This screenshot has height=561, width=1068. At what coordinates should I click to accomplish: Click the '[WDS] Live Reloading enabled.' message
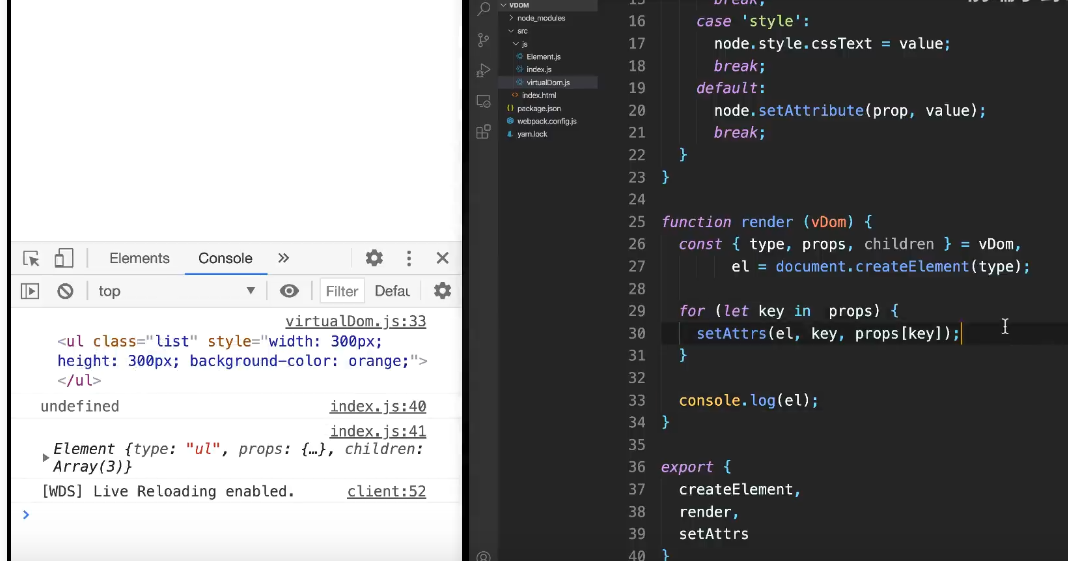click(168, 492)
